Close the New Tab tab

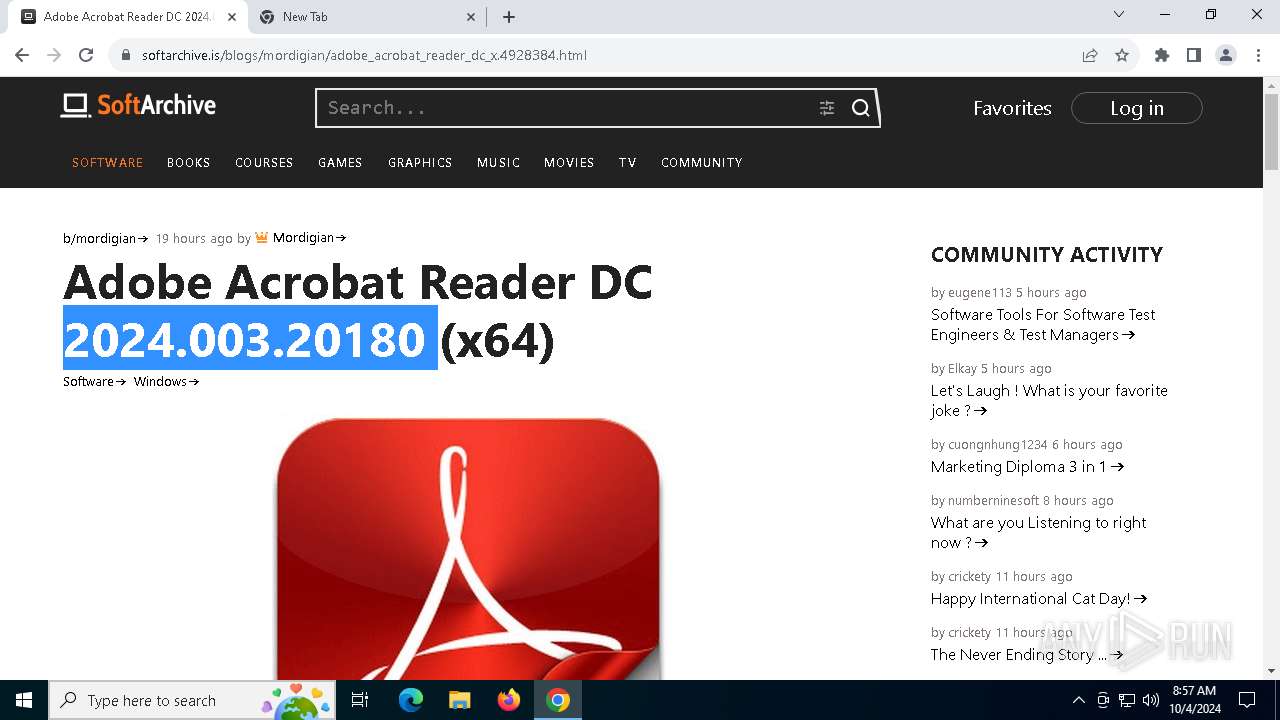(x=472, y=17)
